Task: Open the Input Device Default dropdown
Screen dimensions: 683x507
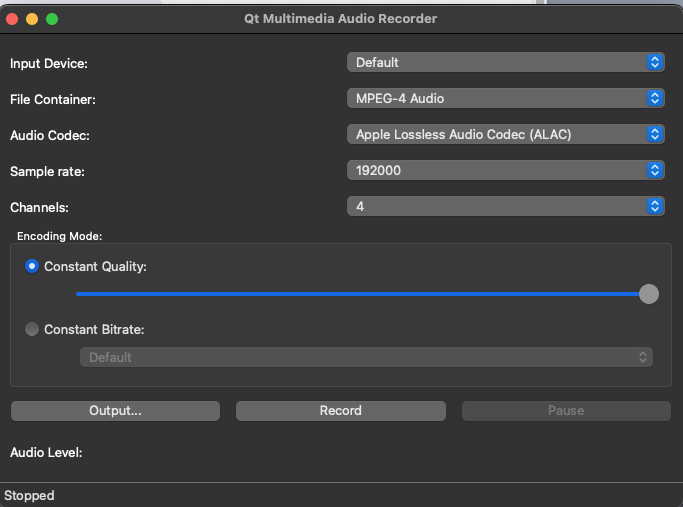Action: pos(505,62)
